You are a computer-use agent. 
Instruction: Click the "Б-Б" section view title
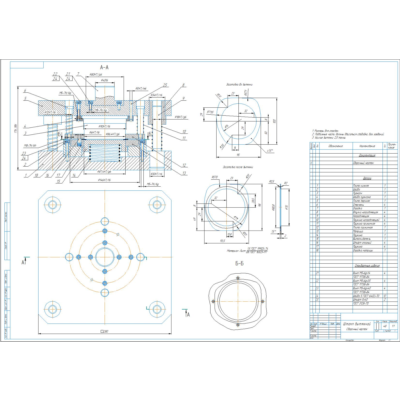pos(239,264)
